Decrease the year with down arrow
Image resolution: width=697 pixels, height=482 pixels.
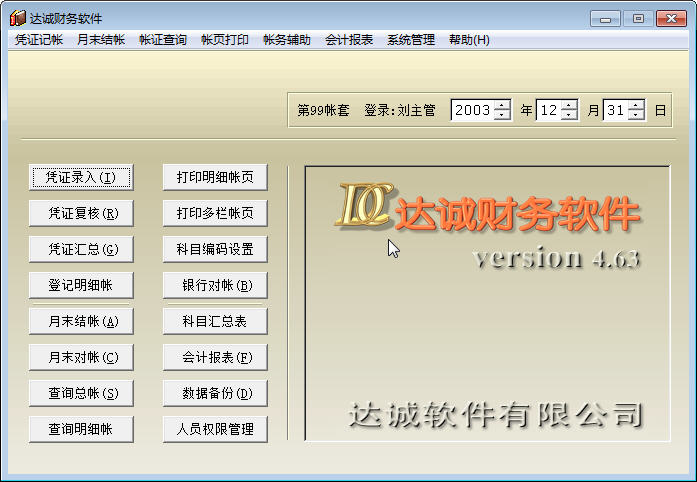[502, 115]
